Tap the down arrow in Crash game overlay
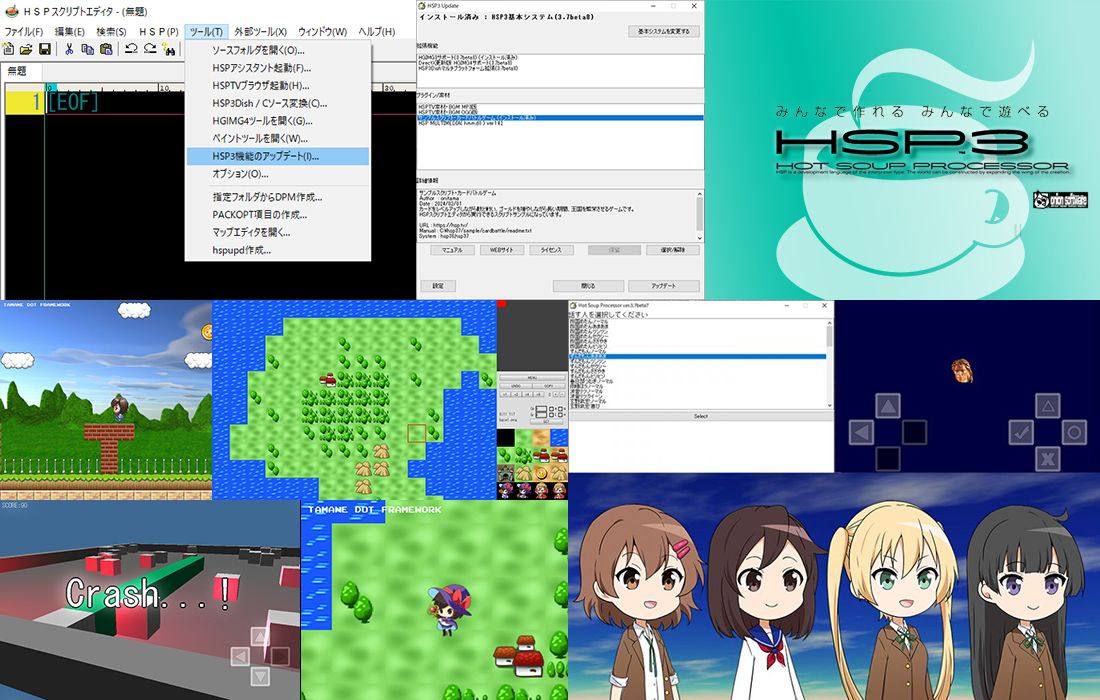 tap(260, 676)
